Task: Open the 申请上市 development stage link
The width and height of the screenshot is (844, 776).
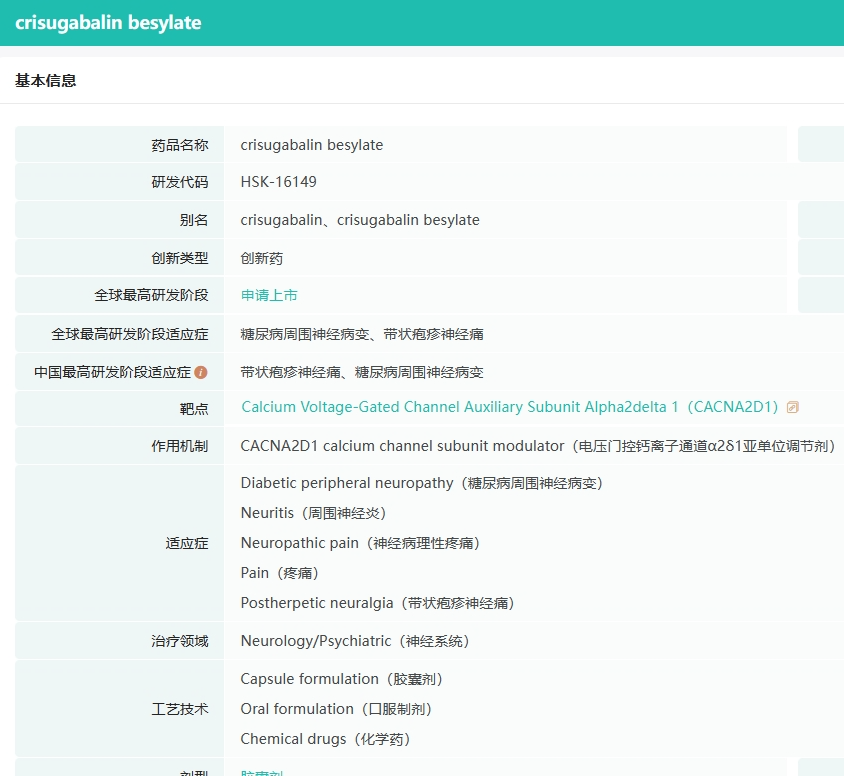Action: tap(269, 295)
